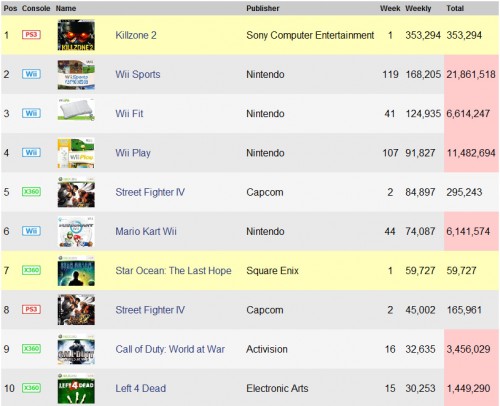Viewport: 500px width, 406px height.
Task: Click the Wii console badge for Wii Sports
Action: 31,74
